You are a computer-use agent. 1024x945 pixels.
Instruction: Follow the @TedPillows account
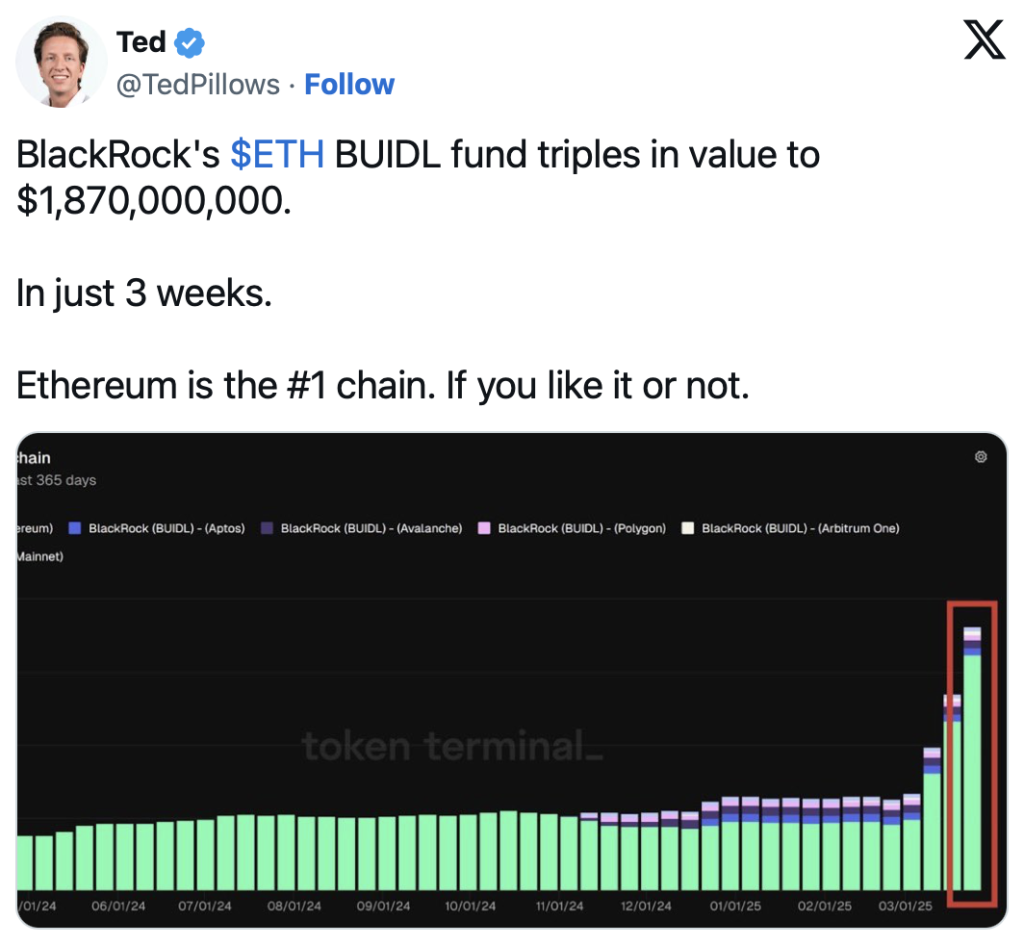349,84
